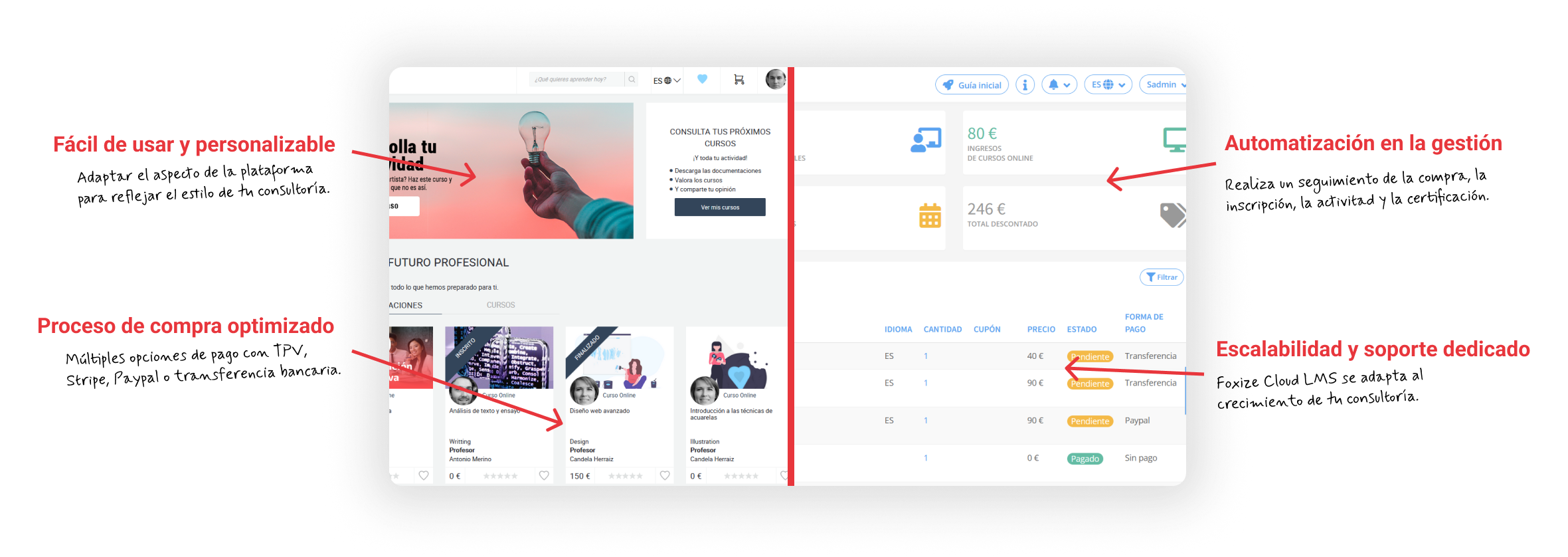Click the 'Sin pago' payment cell
1568x557 pixels.
[x=1140, y=458]
